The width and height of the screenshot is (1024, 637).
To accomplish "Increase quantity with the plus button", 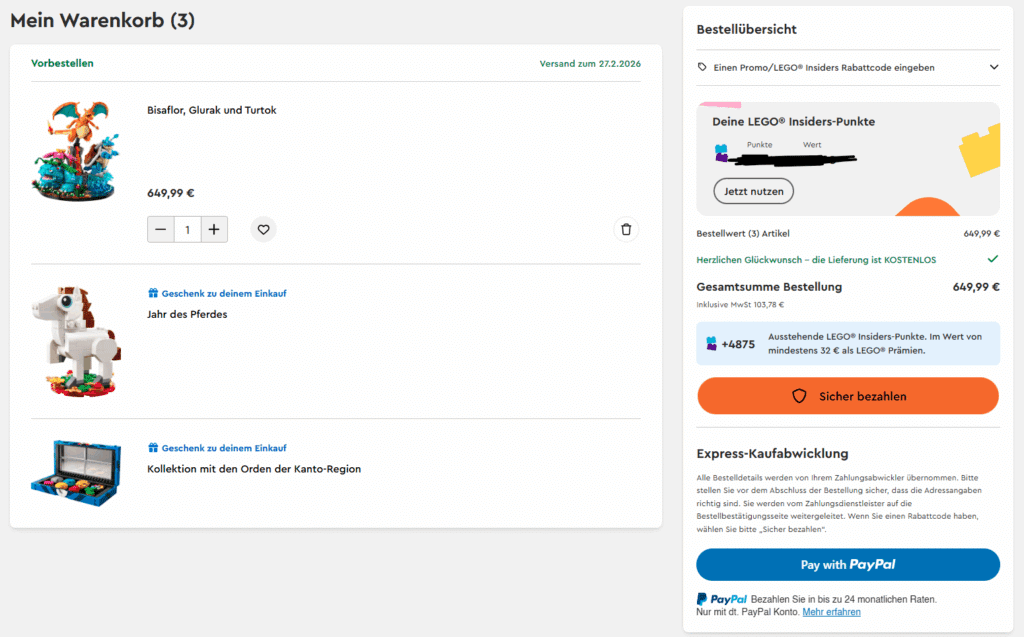I will pyautogui.click(x=214, y=229).
